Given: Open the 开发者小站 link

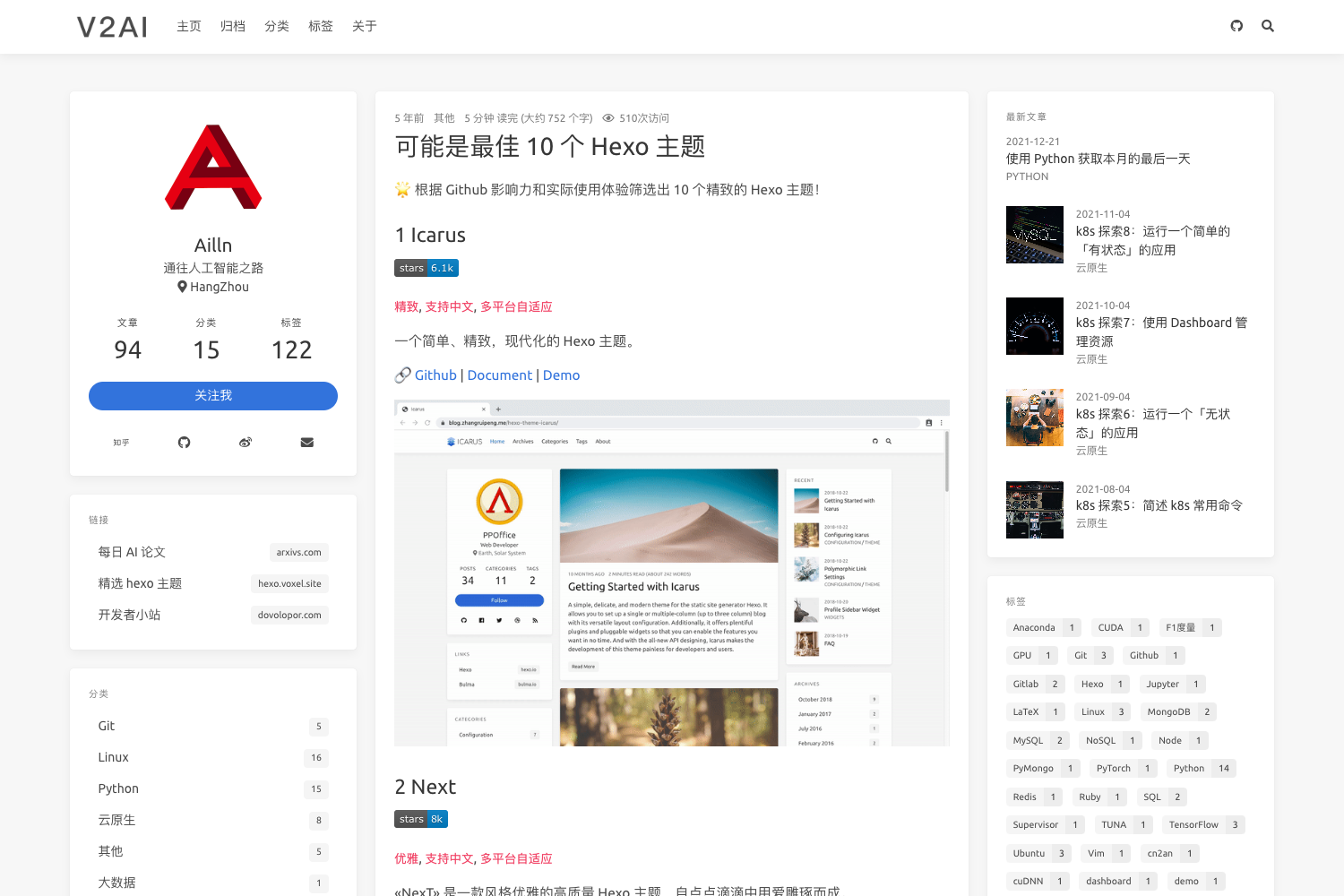Looking at the screenshot, I should (x=213, y=615).
